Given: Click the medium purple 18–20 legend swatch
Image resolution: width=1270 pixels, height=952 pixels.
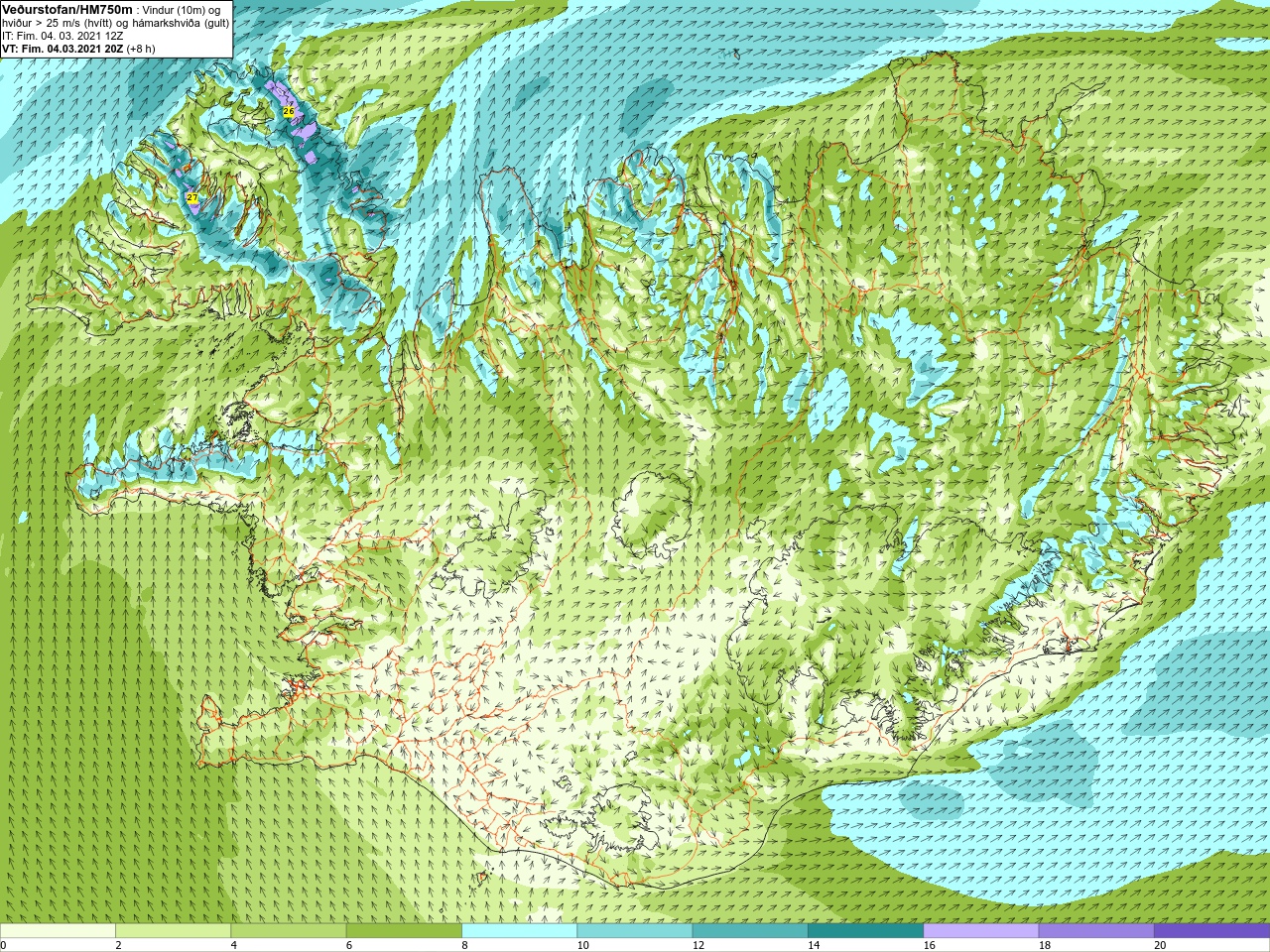Looking at the screenshot, I should pos(1096,931).
